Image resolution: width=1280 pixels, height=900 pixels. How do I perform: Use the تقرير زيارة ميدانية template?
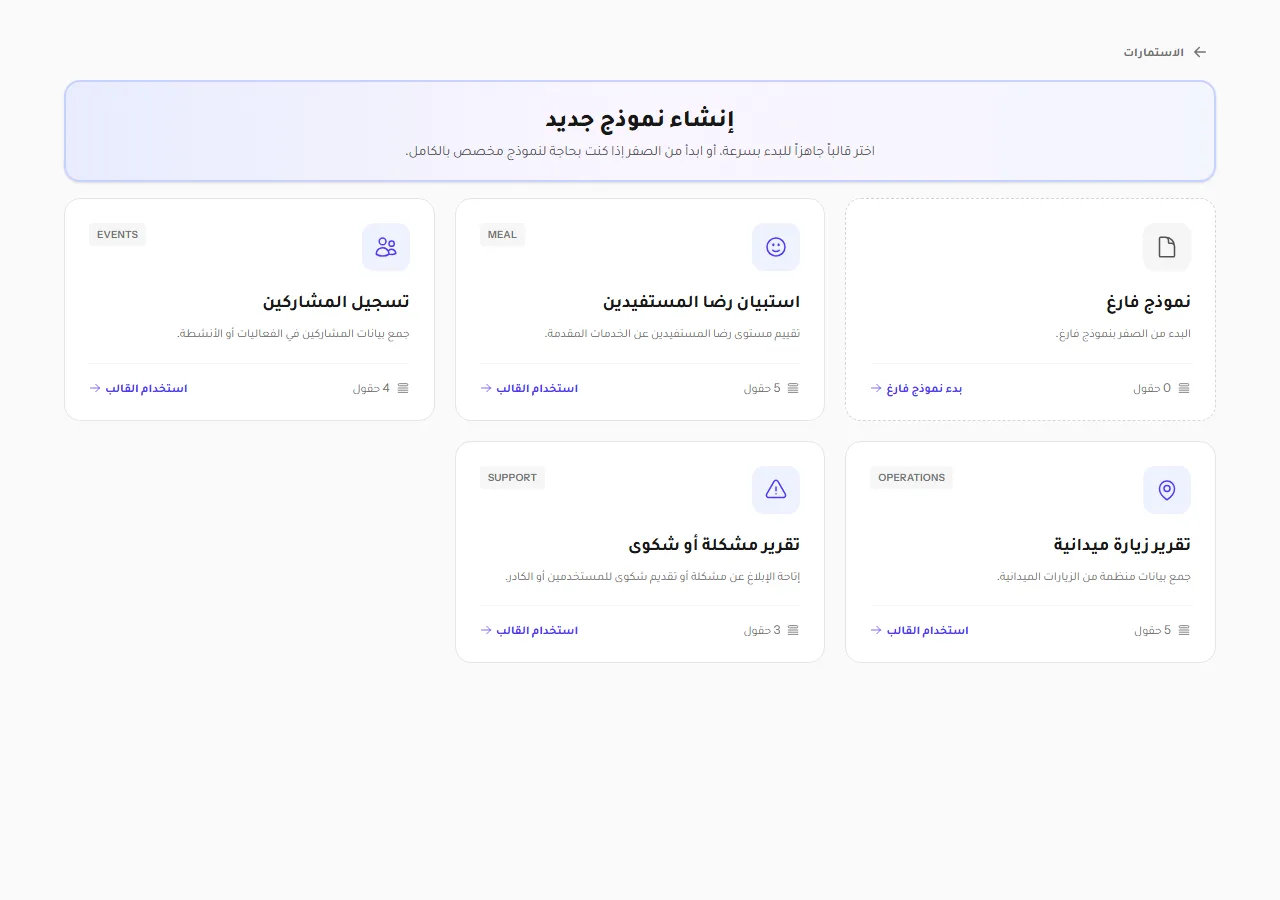[919, 630]
